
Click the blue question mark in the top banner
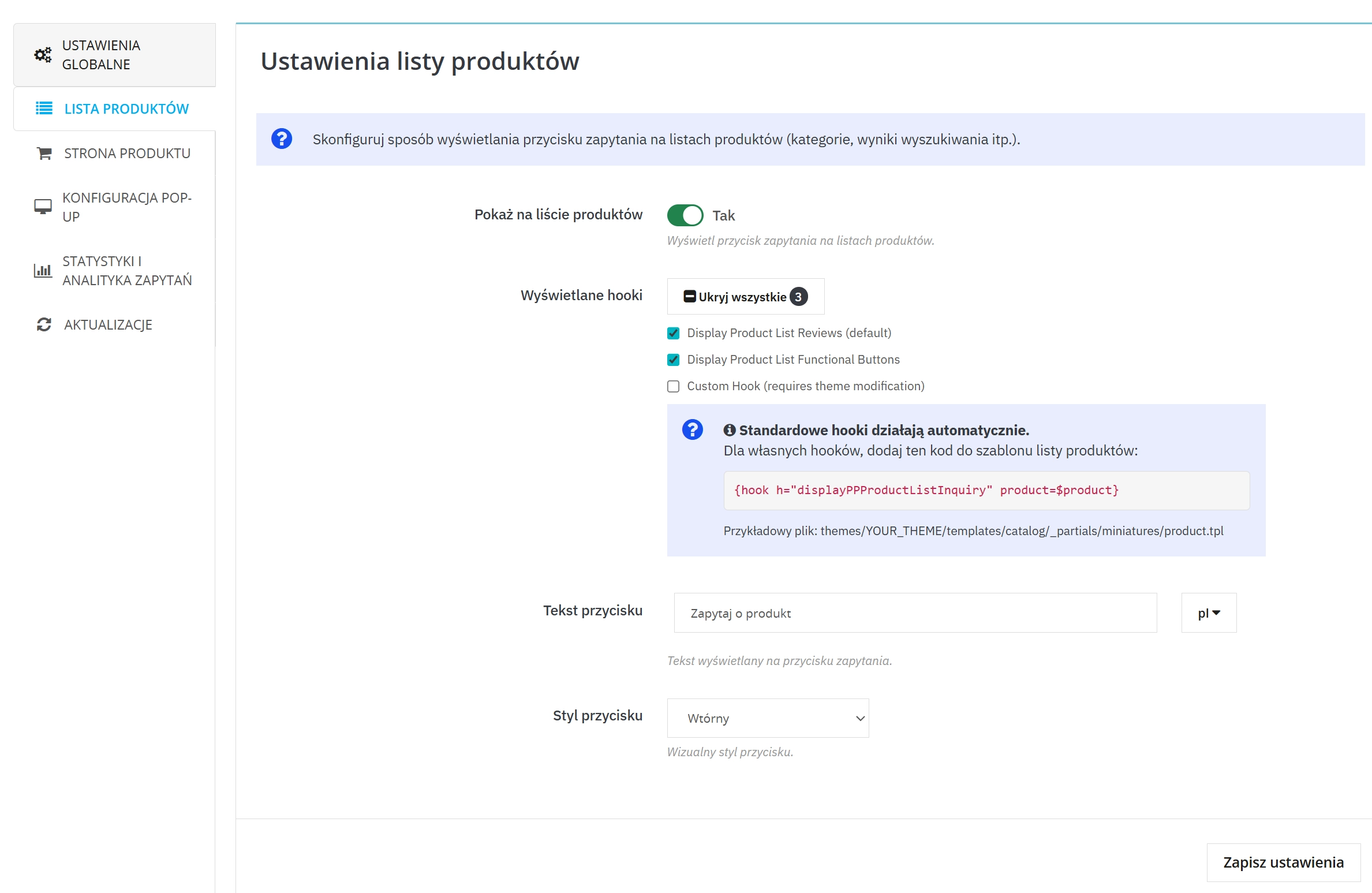pyautogui.click(x=282, y=139)
